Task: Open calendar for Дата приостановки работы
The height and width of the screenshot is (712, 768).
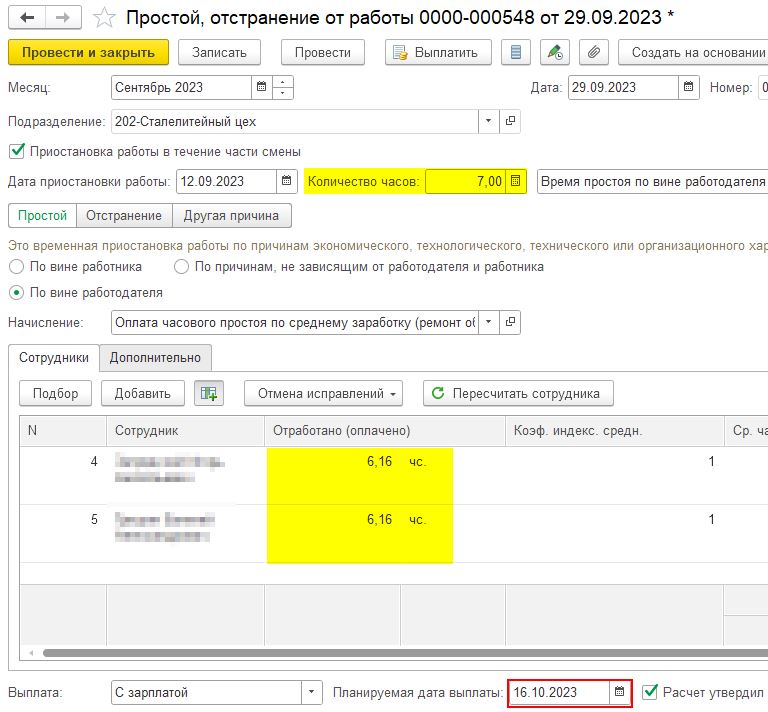Action: tap(287, 181)
